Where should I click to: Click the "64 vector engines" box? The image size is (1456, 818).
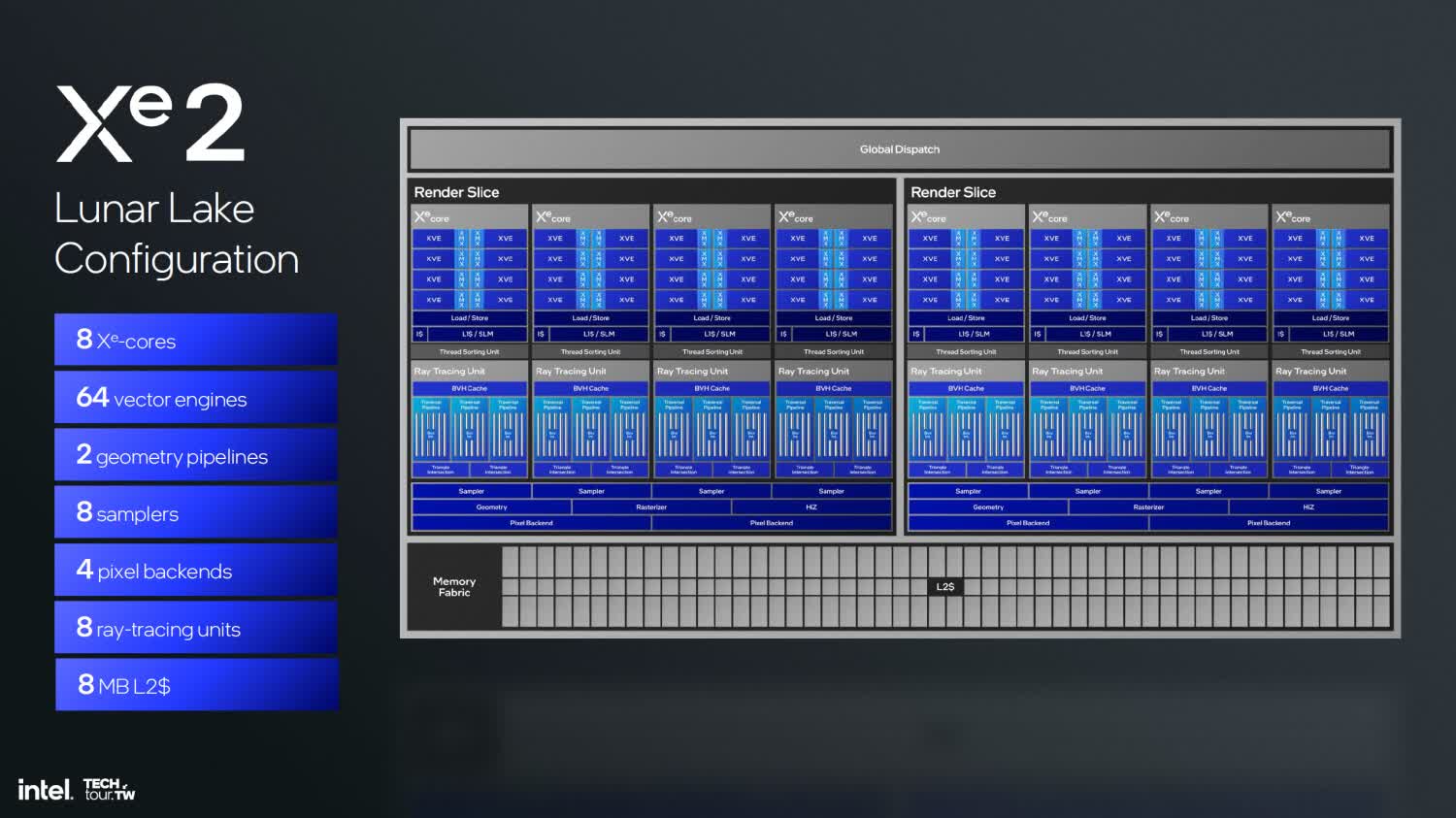196,398
